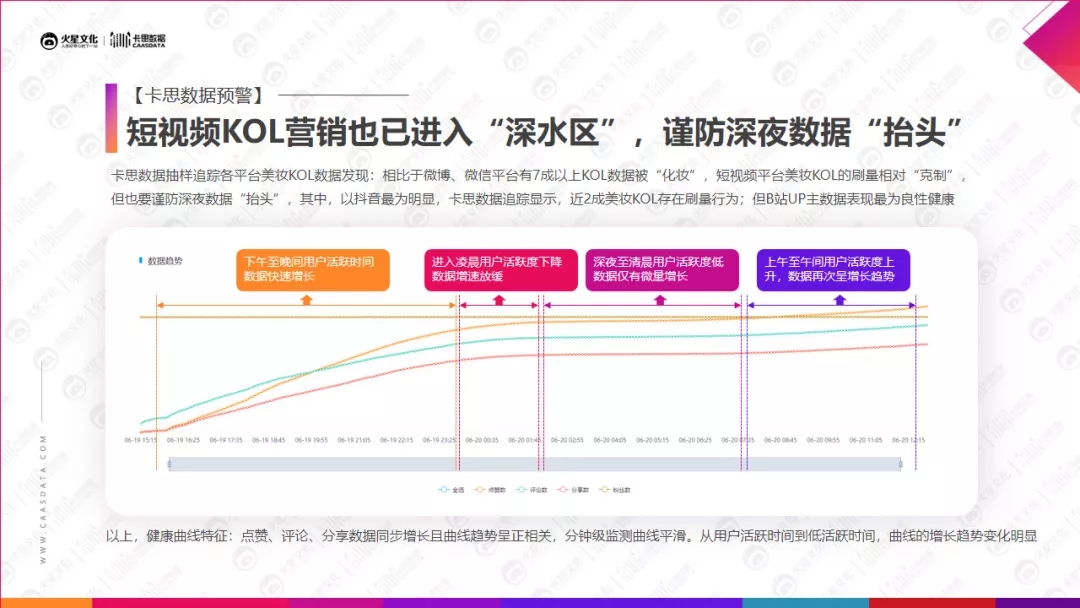Click the 【卡思数据预警】 heading

(198, 95)
